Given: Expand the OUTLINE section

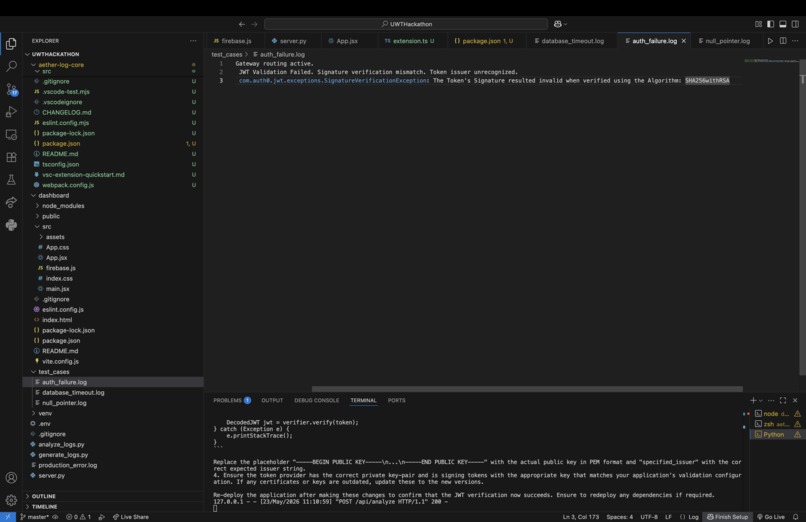Looking at the screenshot, I should [x=43, y=496].
